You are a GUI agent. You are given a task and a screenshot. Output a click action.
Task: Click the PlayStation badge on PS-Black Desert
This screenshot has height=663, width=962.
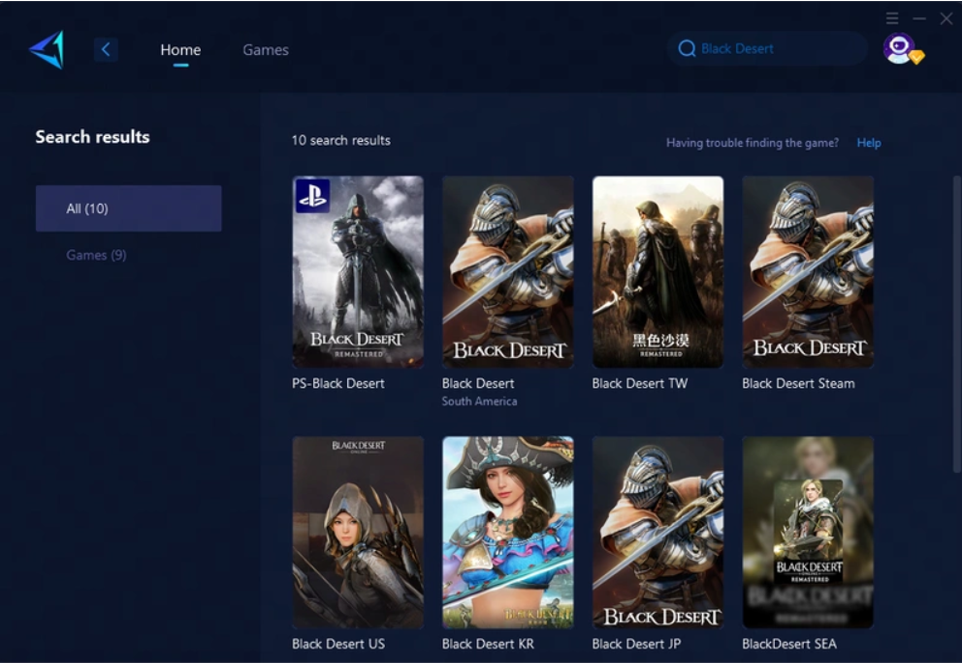(313, 196)
